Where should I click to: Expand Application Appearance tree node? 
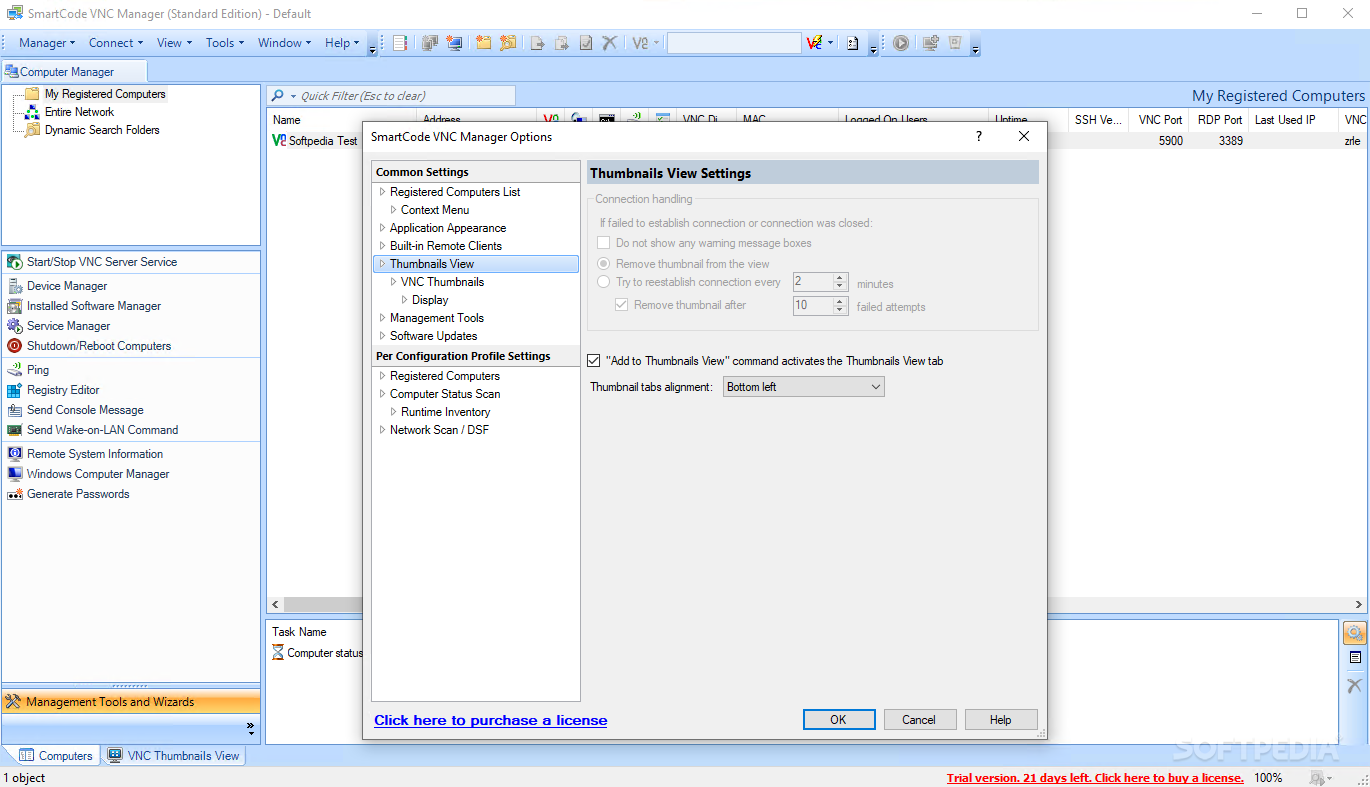click(x=382, y=228)
